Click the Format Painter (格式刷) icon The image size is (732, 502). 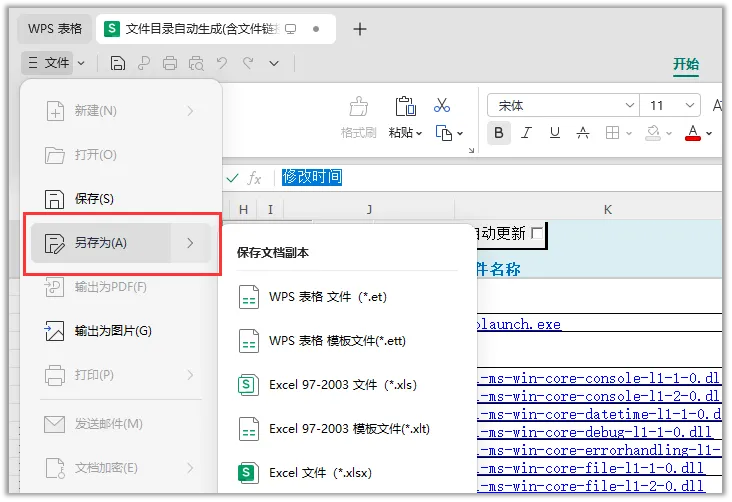point(359,106)
